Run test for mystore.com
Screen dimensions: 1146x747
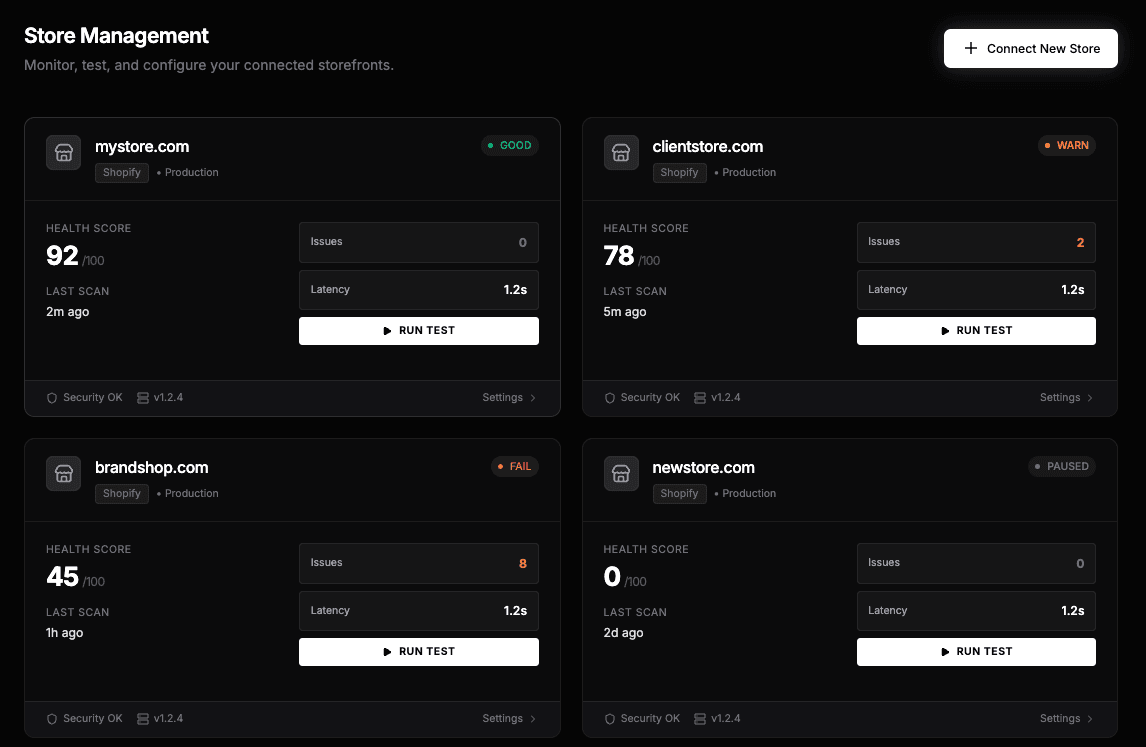418,331
